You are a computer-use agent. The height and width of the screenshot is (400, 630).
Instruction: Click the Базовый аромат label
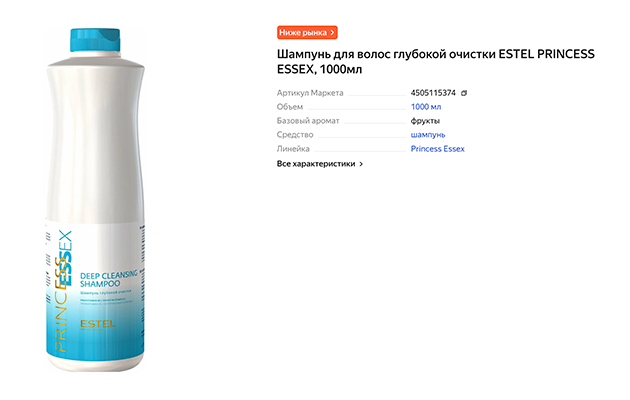pyautogui.click(x=308, y=121)
